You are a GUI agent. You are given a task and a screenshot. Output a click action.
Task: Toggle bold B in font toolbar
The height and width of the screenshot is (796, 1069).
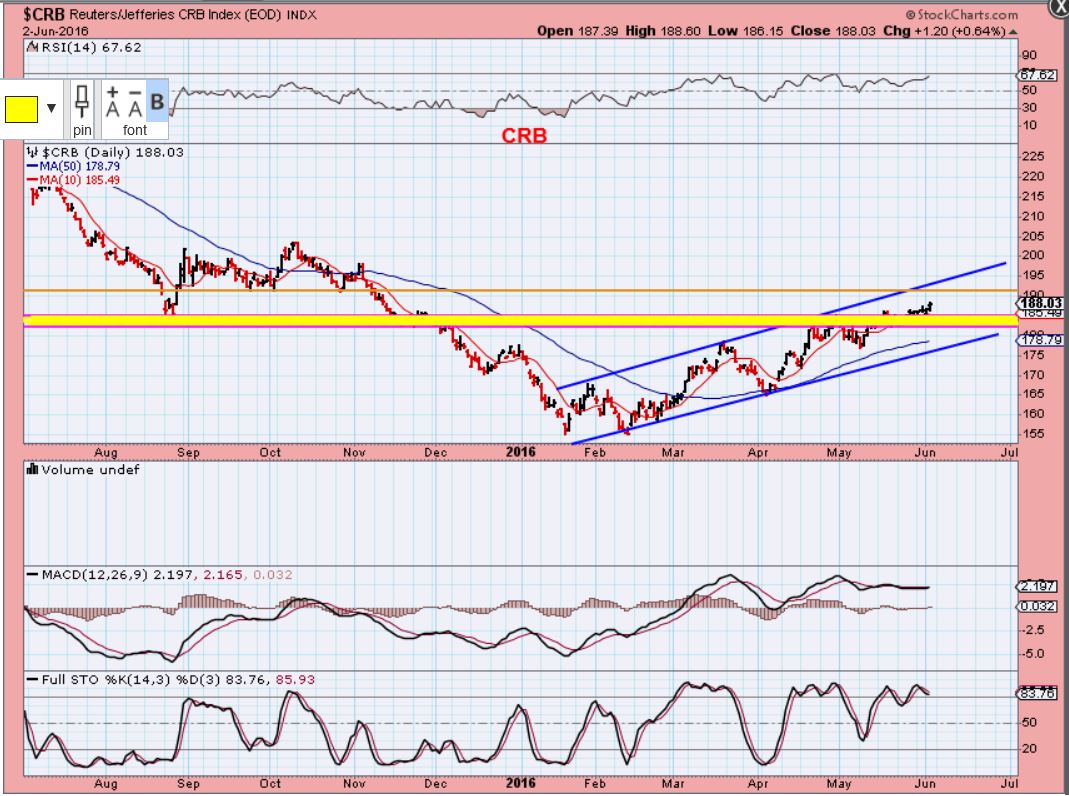pyautogui.click(x=157, y=102)
